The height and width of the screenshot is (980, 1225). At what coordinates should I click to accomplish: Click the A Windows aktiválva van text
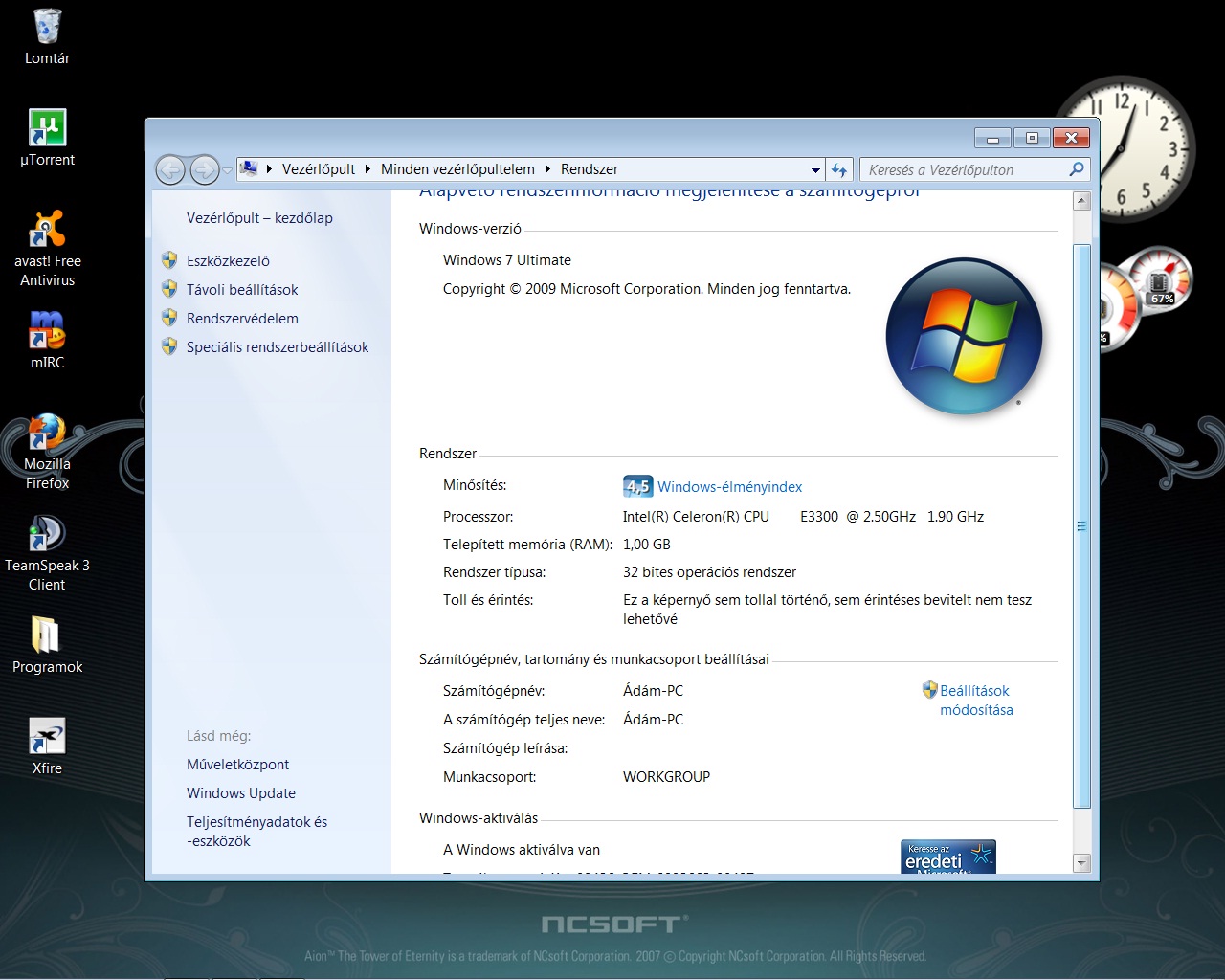coord(522,850)
